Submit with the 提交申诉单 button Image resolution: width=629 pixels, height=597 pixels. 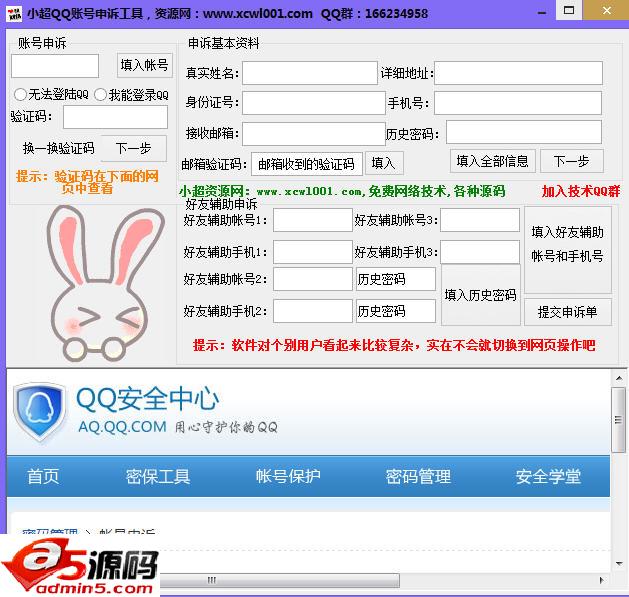click(568, 311)
